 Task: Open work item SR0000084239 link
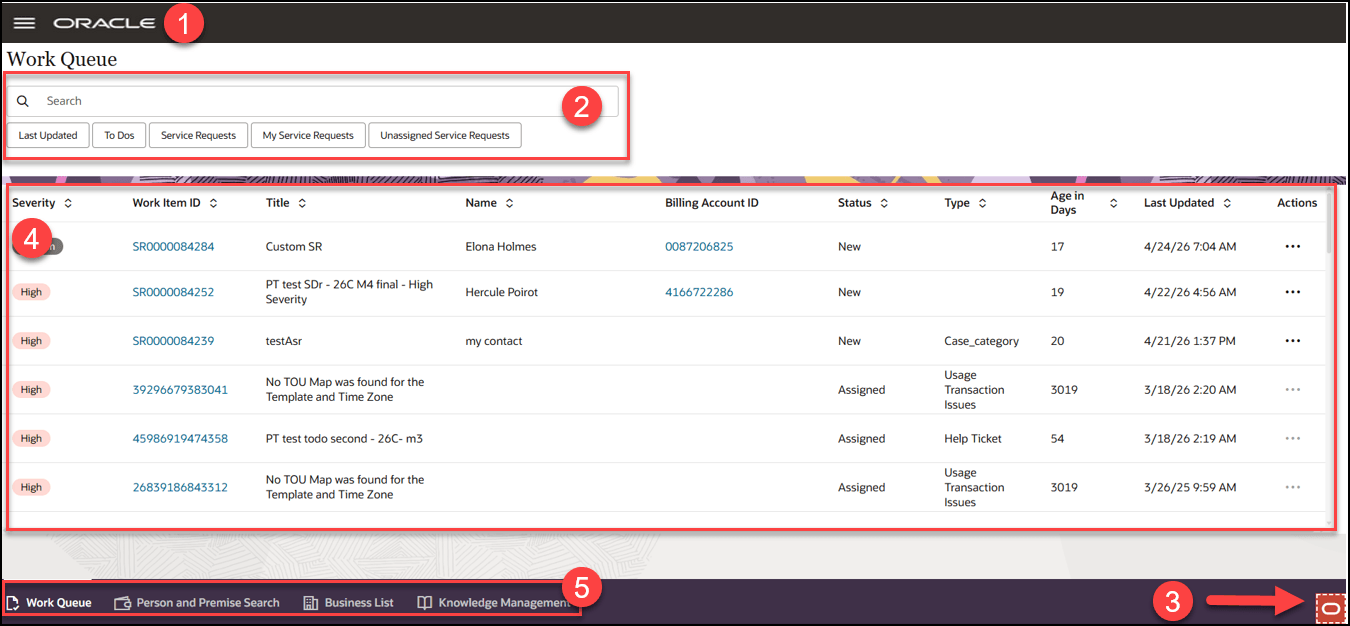coord(173,341)
